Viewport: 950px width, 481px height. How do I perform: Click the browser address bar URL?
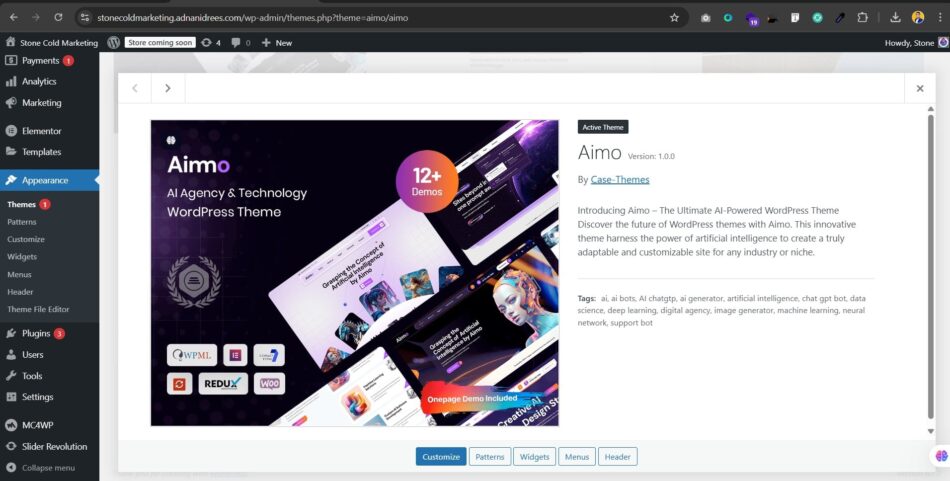(x=253, y=18)
